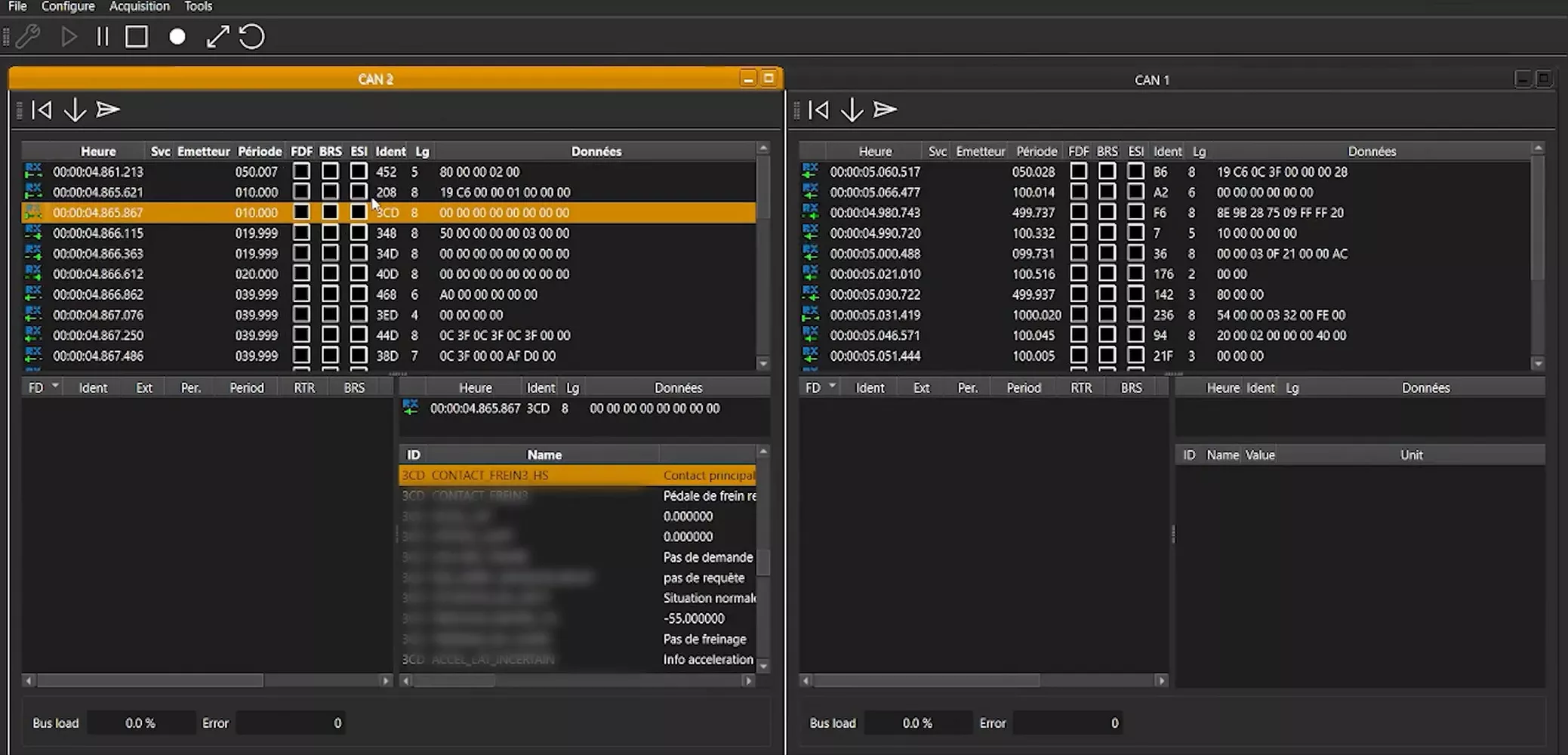Viewport: 1568px width, 755px height.
Task: Toggle FDF checkbox for Ident 452 row
Action: coord(301,171)
